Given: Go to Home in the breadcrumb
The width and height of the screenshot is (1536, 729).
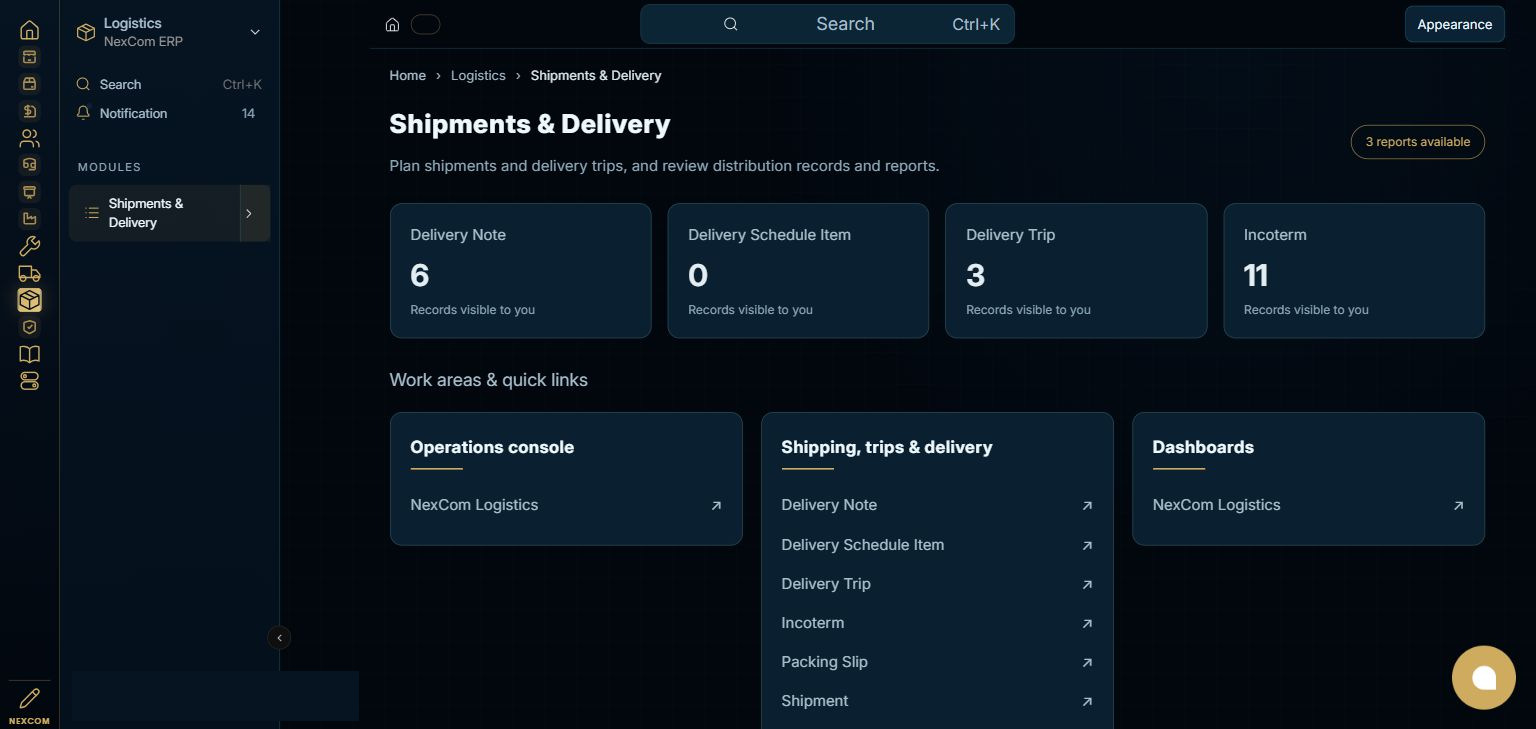Looking at the screenshot, I should [407, 76].
